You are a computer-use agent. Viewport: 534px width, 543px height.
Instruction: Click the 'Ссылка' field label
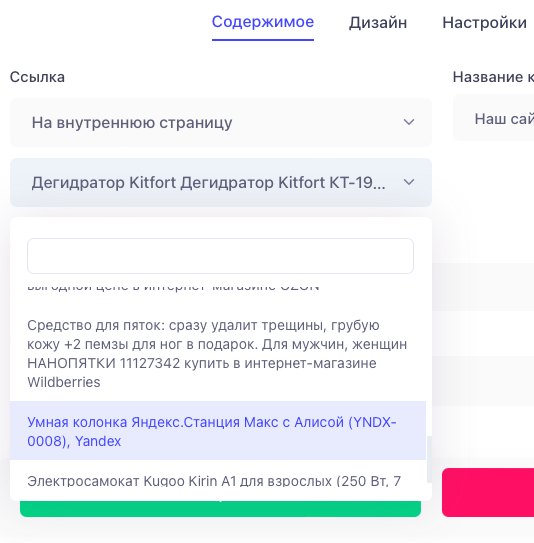tap(37, 77)
